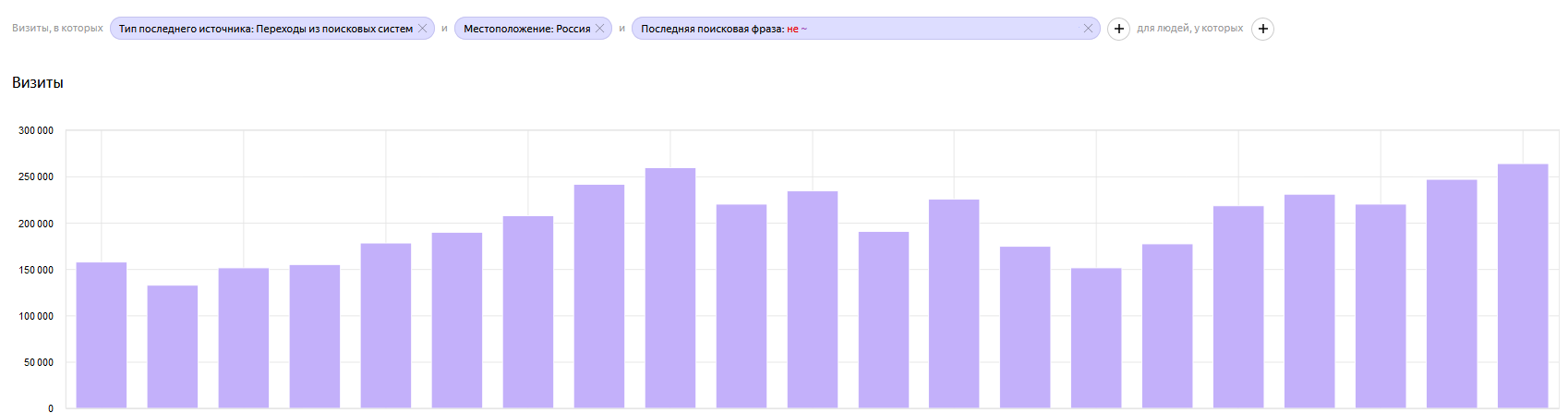The width and height of the screenshot is (1568, 413).
Task: Select the leftmost bar in the Визиты chart
Action: [x=102, y=334]
